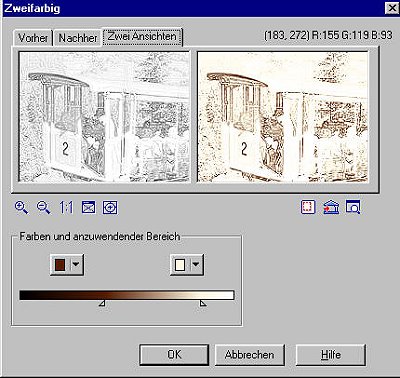Image resolution: width=400 pixels, height=378 pixels.
Task: Click the fit-in-window icon
Action: [88, 207]
